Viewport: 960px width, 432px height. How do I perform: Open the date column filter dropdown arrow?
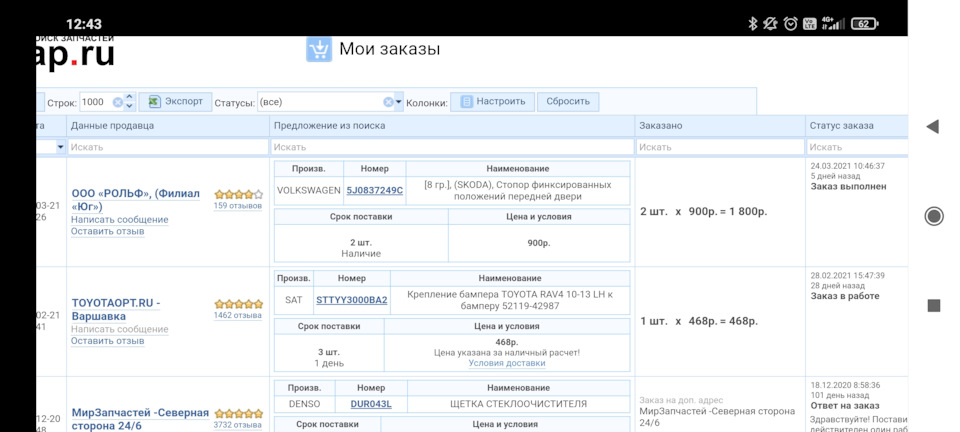coord(61,147)
